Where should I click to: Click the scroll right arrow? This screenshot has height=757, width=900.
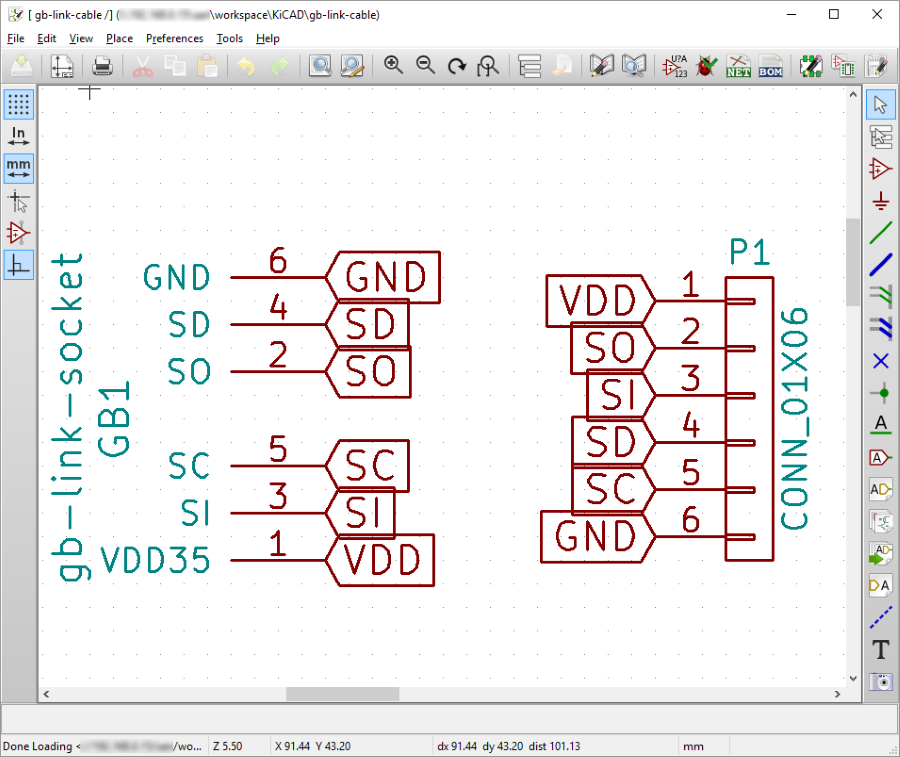pos(837,694)
